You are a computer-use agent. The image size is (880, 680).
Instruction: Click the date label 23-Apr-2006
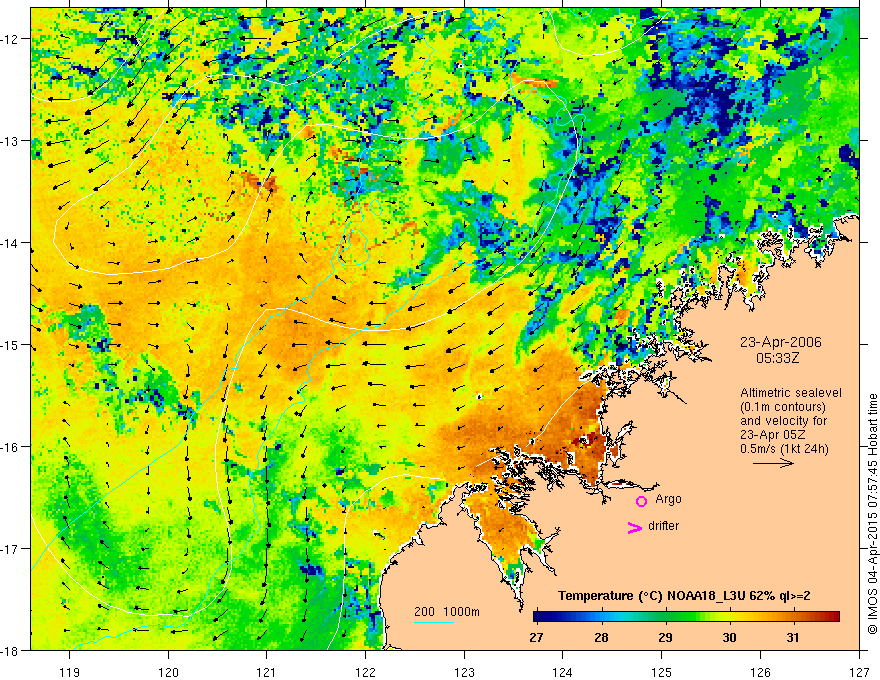[781, 342]
